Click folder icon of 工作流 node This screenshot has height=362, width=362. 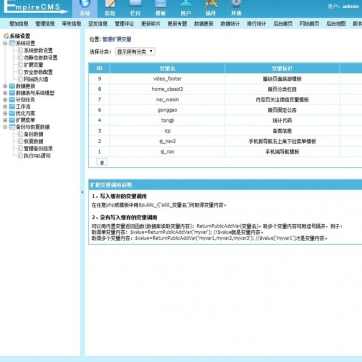pos(12,107)
